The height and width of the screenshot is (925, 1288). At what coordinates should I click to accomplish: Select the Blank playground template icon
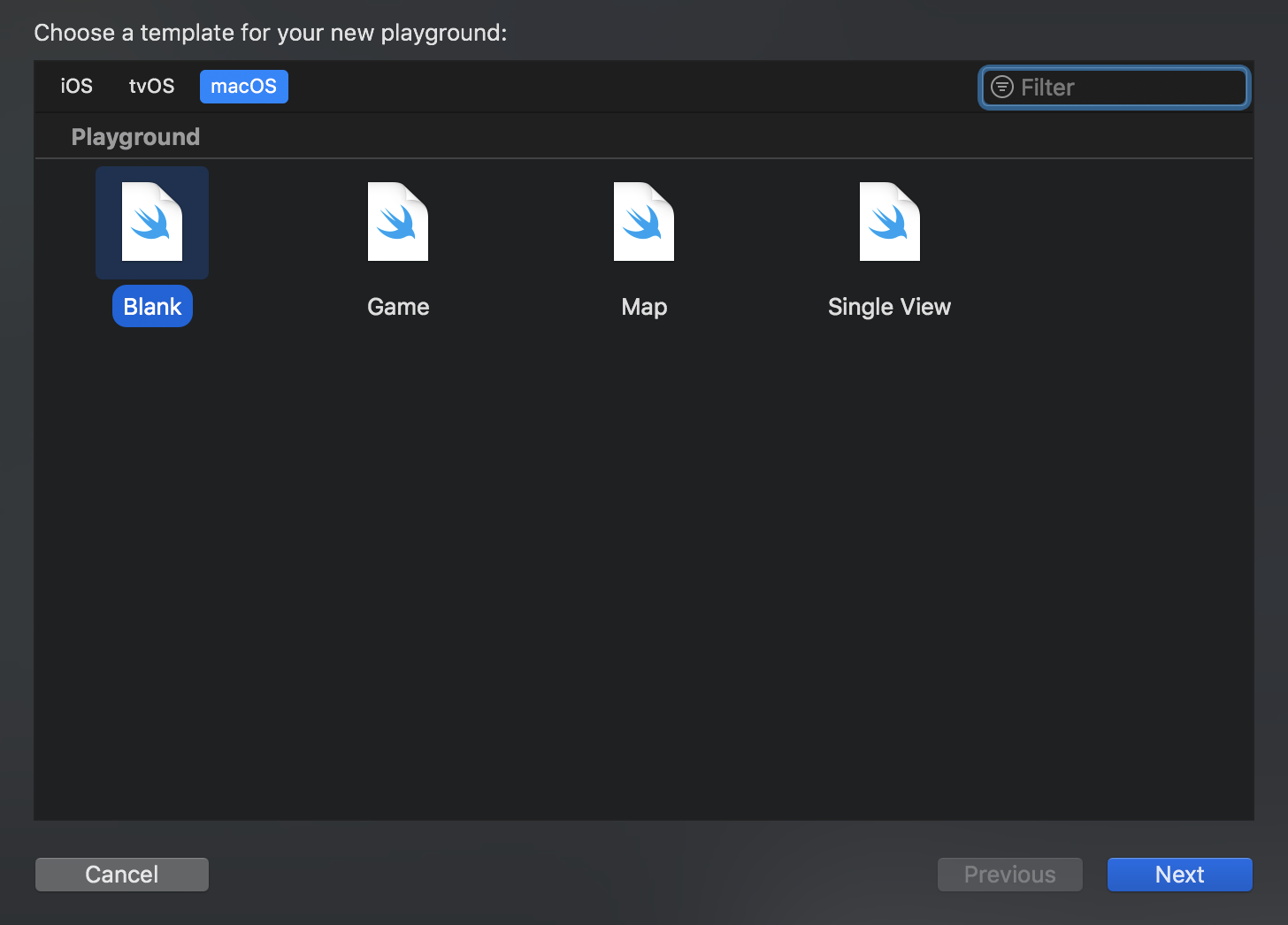pos(152,222)
